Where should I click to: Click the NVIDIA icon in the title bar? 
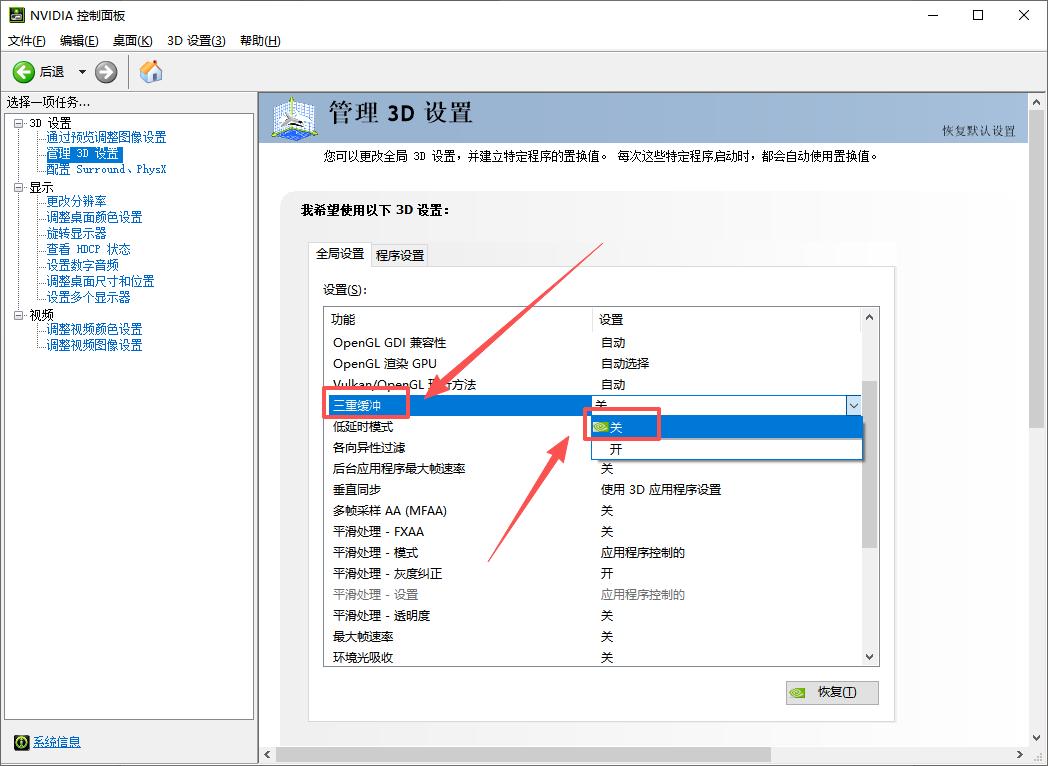(17, 15)
